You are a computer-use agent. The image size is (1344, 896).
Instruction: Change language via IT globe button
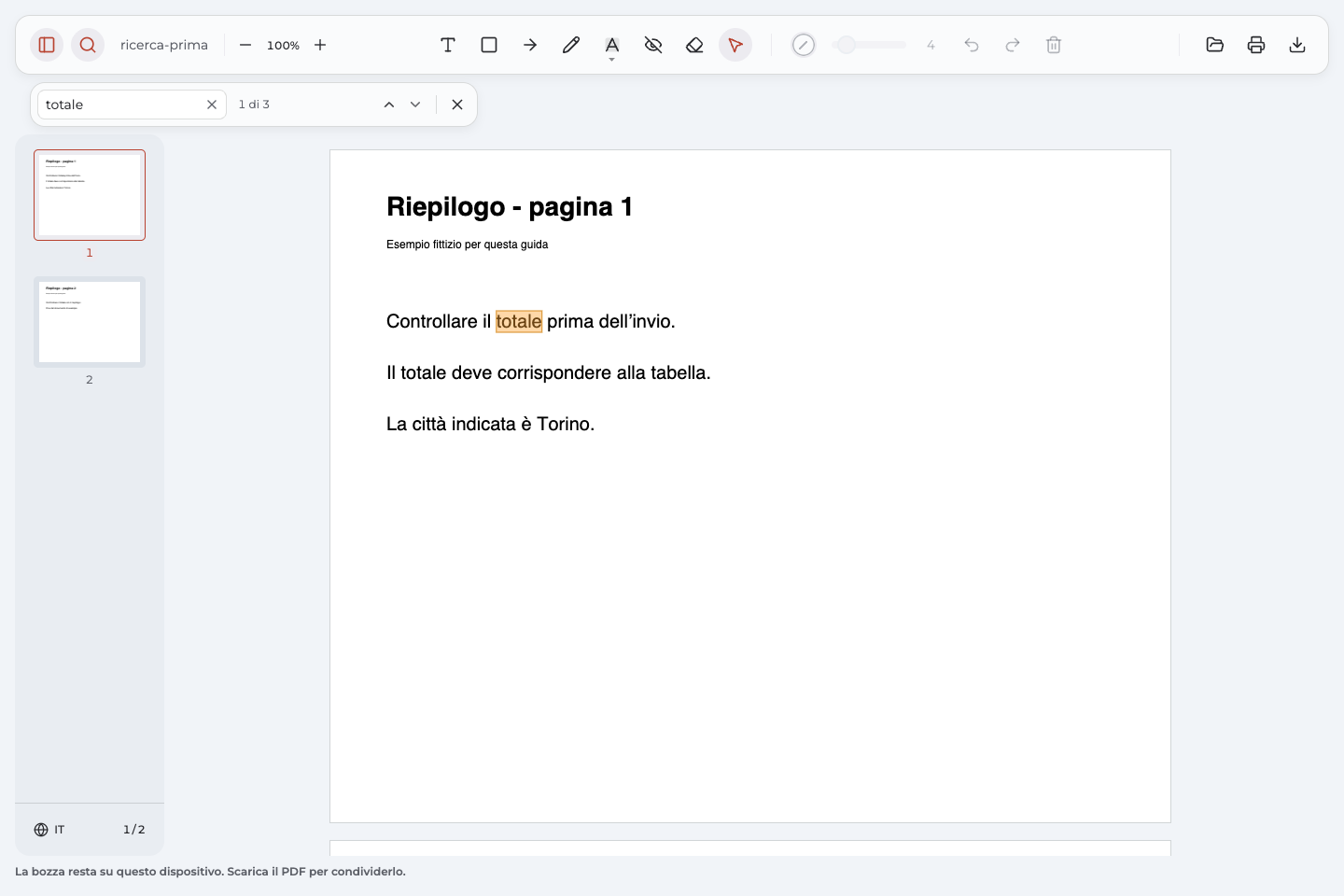pyautogui.click(x=49, y=830)
